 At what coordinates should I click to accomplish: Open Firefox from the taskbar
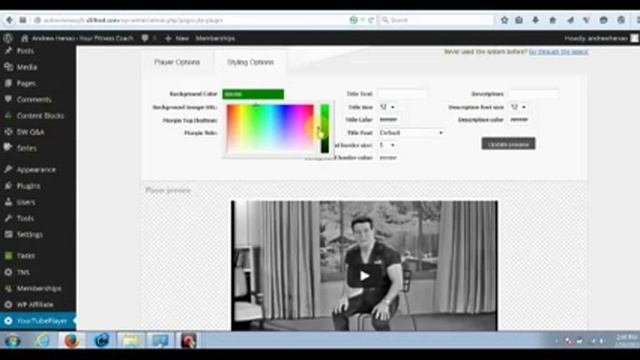[71, 340]
